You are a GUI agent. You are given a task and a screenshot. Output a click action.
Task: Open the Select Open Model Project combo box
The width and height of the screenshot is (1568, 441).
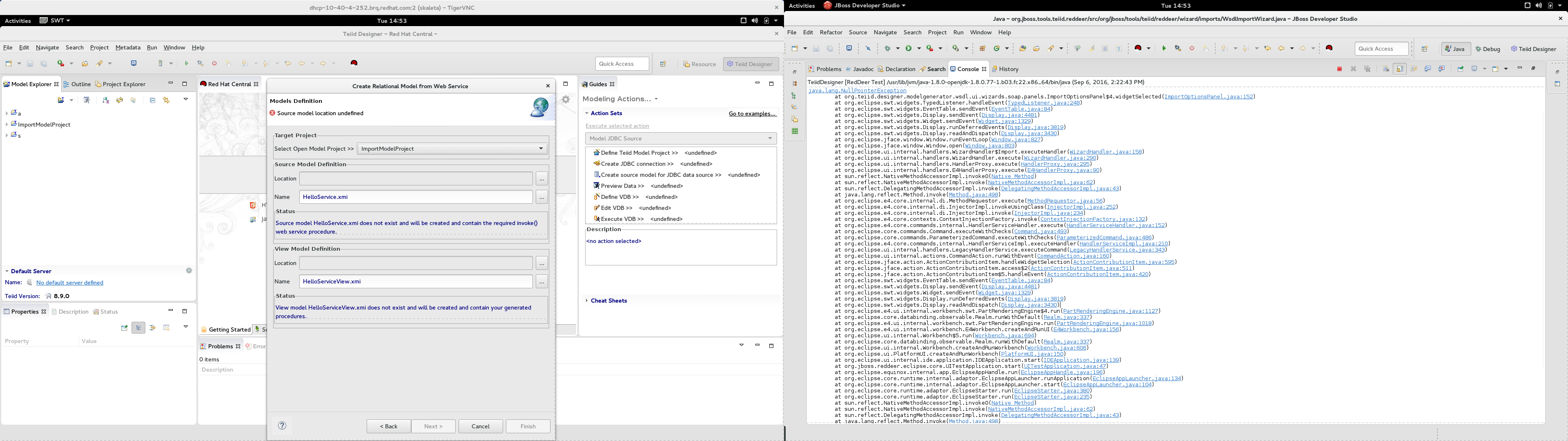452,149
